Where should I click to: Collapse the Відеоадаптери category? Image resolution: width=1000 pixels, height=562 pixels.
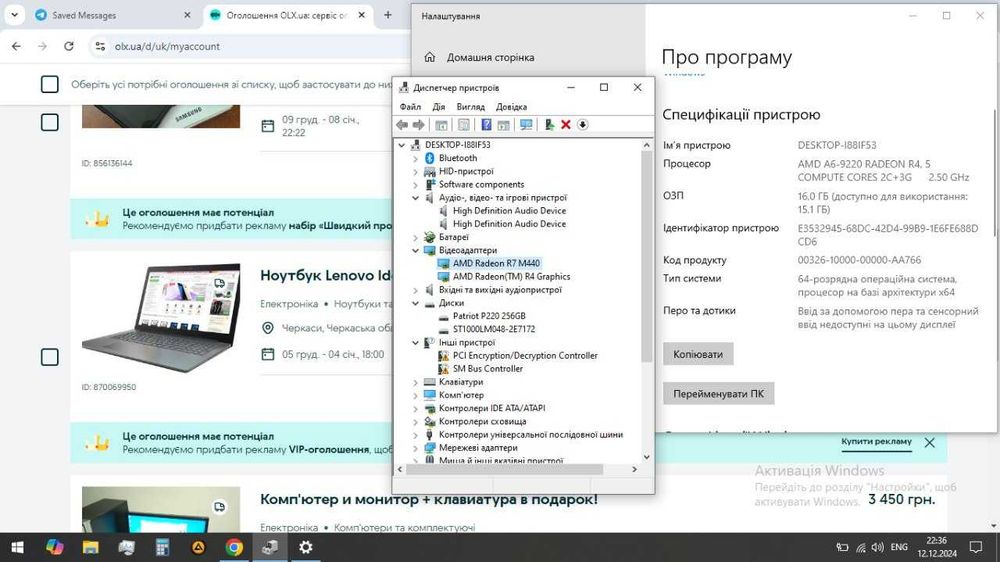(416, 251)
